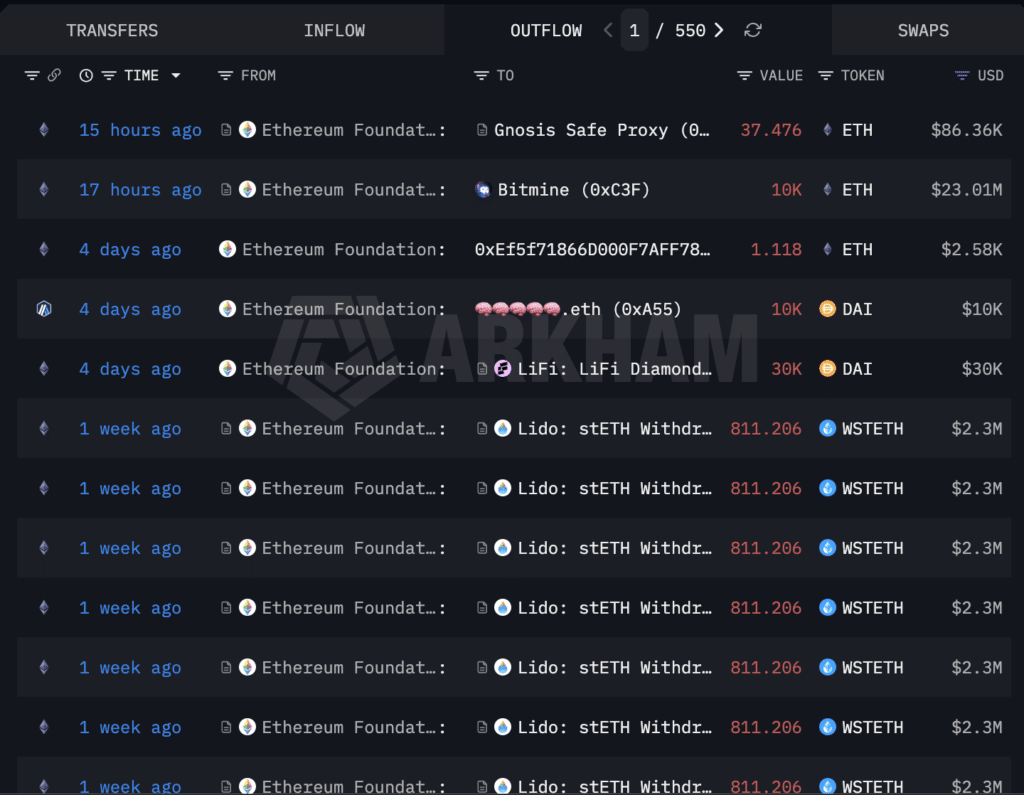Open the 17 hours ago transaction
Screen dimensions: 1024x795
(x=140, y=190)
